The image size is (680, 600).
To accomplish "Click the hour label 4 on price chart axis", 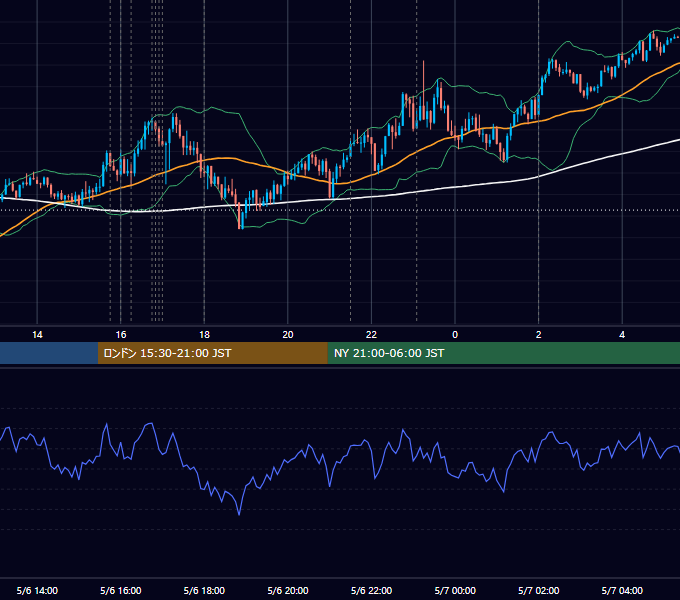I will (x=622, y=335).
